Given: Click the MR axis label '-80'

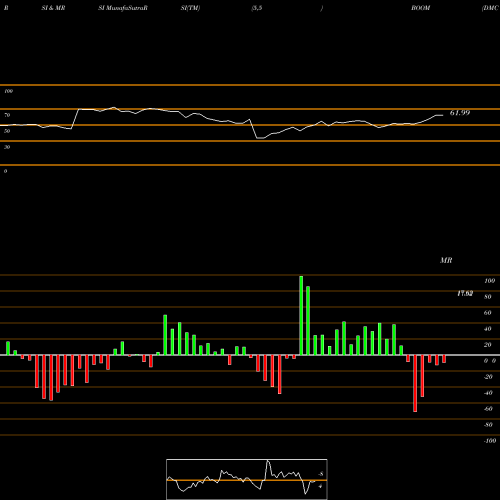Looking at the screenshot, I should 488,425.
